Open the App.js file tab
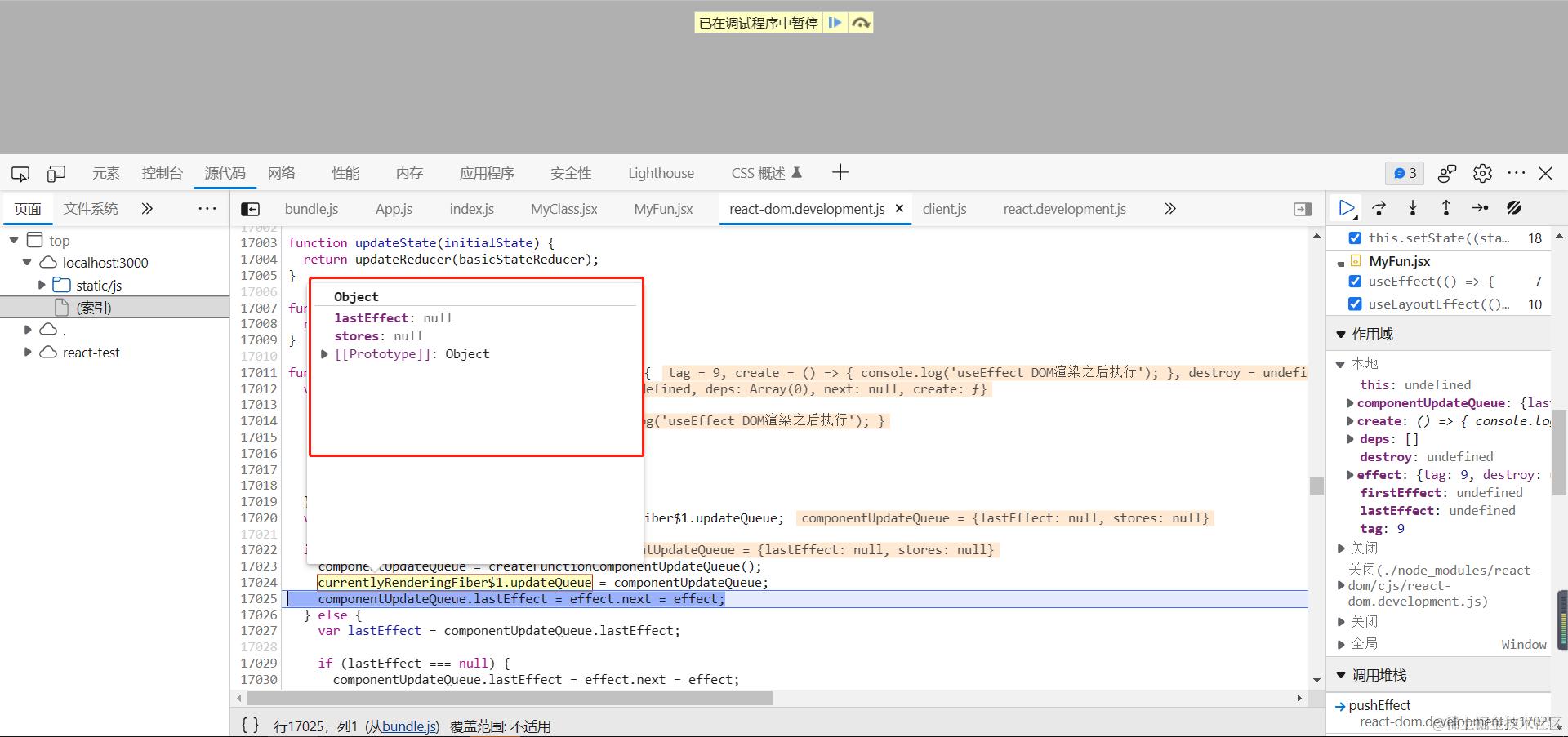 tap(394, 209)
